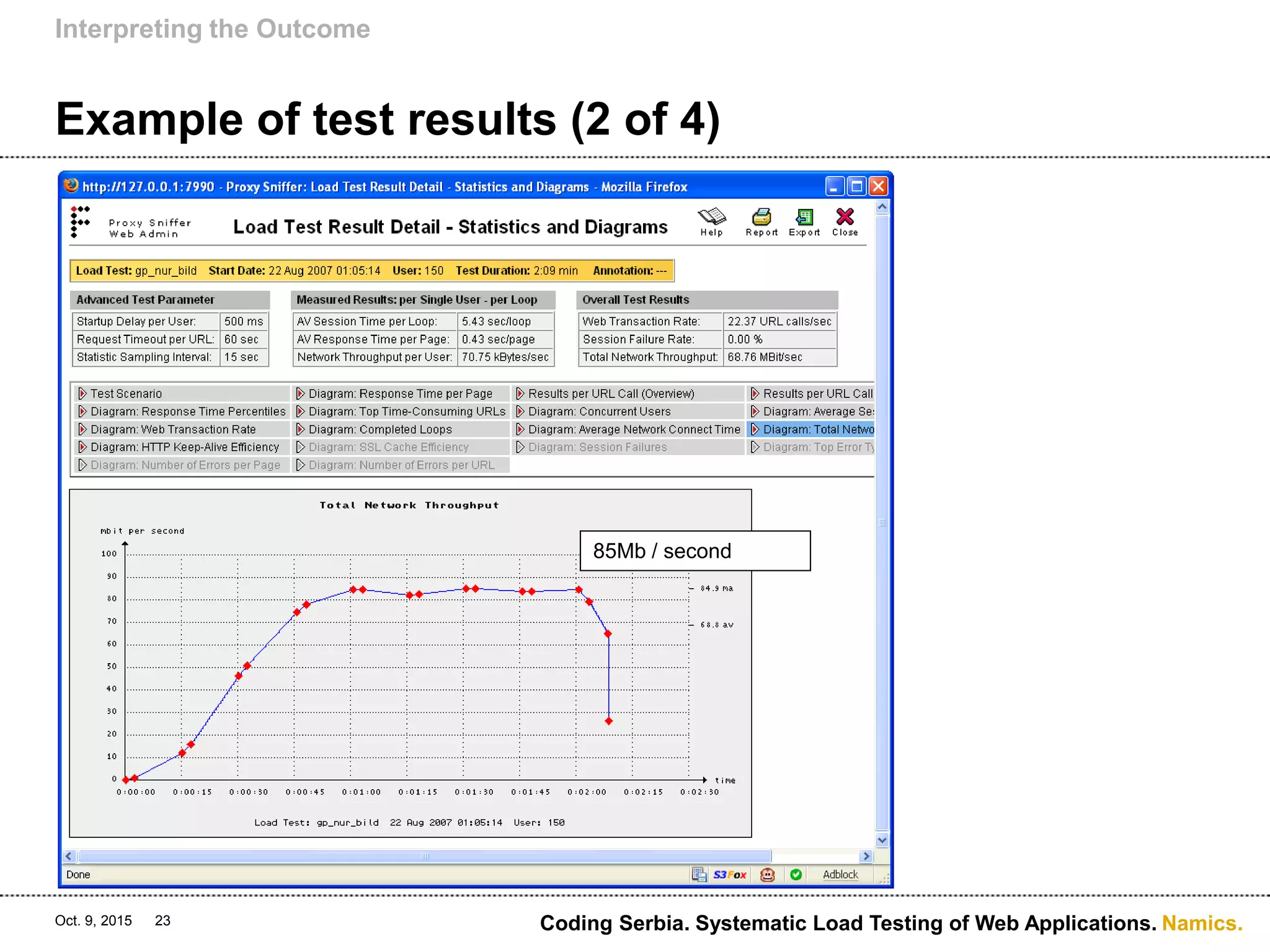This screenshot has height=952, width=1270.
Task: Click the monkey face status bar icon
Action: 768,875
